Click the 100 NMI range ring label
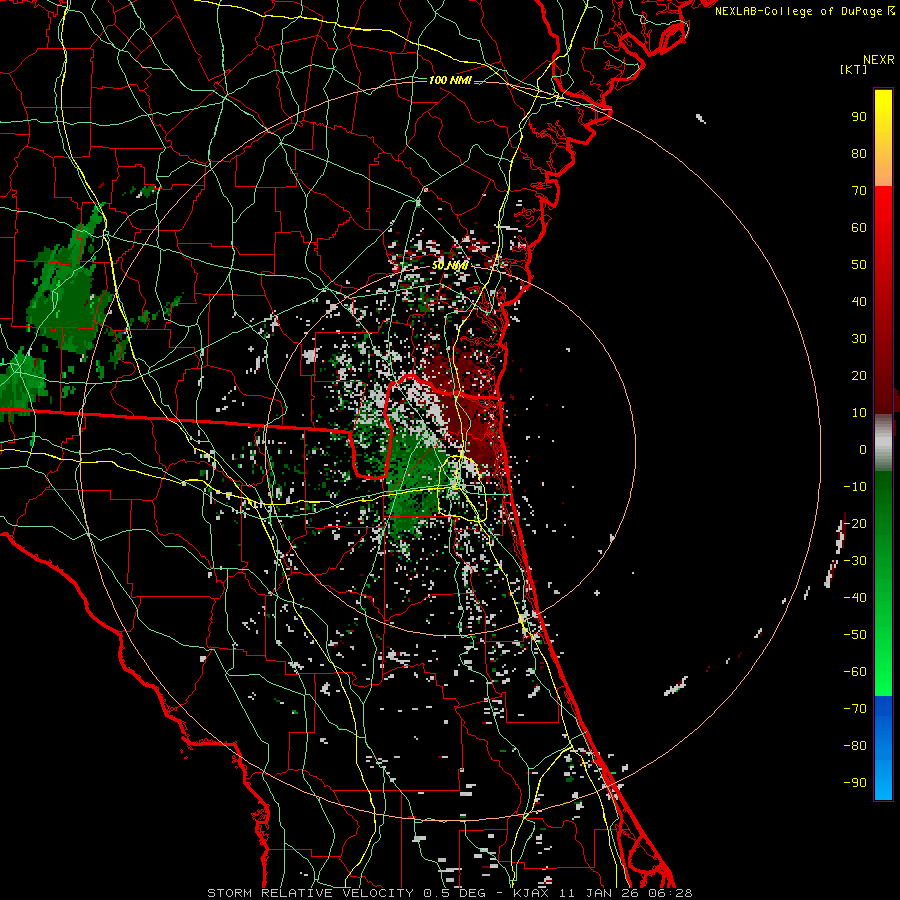This screenshot has width=900, height=900. [450, 80]
